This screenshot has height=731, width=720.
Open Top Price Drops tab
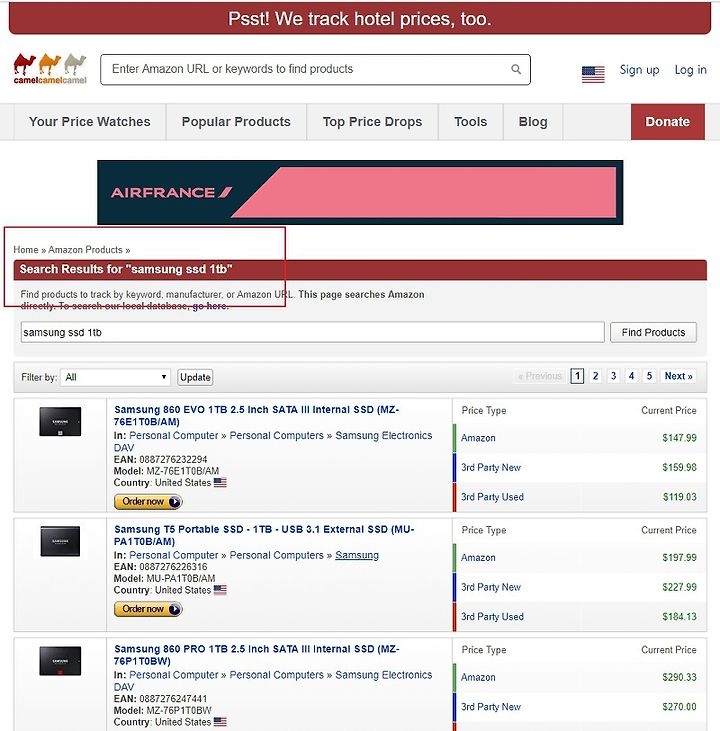pos(372,122)
